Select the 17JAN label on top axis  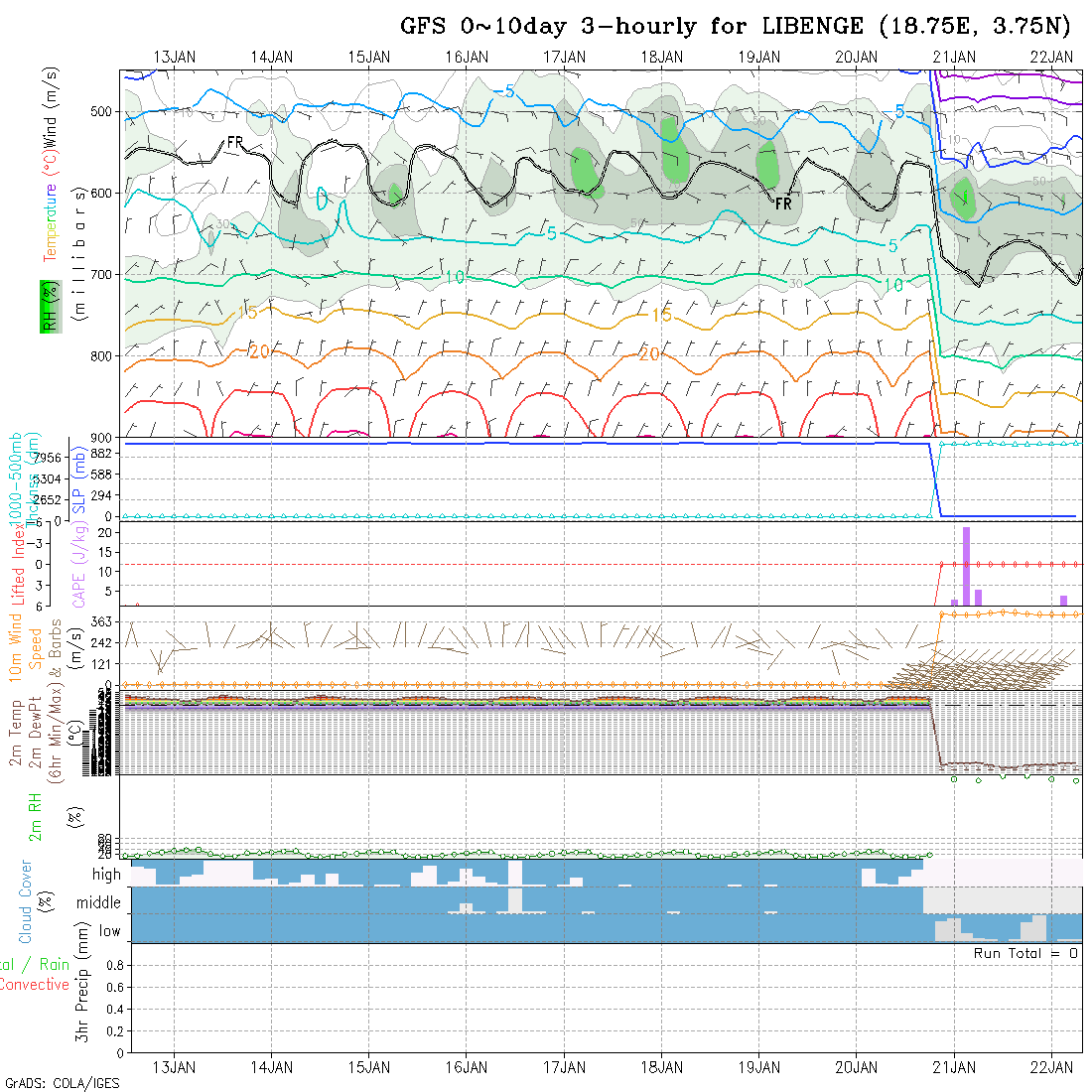click(564, 57)
